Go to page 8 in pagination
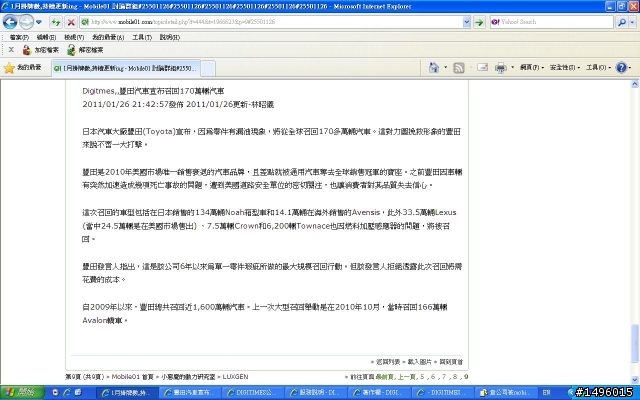The width and height of the screenshot is (640, 400). [455, 377]
